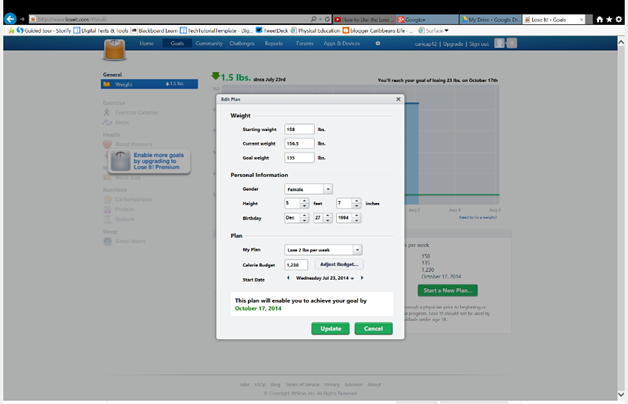Open the TweetDeck bookmark
The width and height of the screenshot is (628, 404).
272,30
